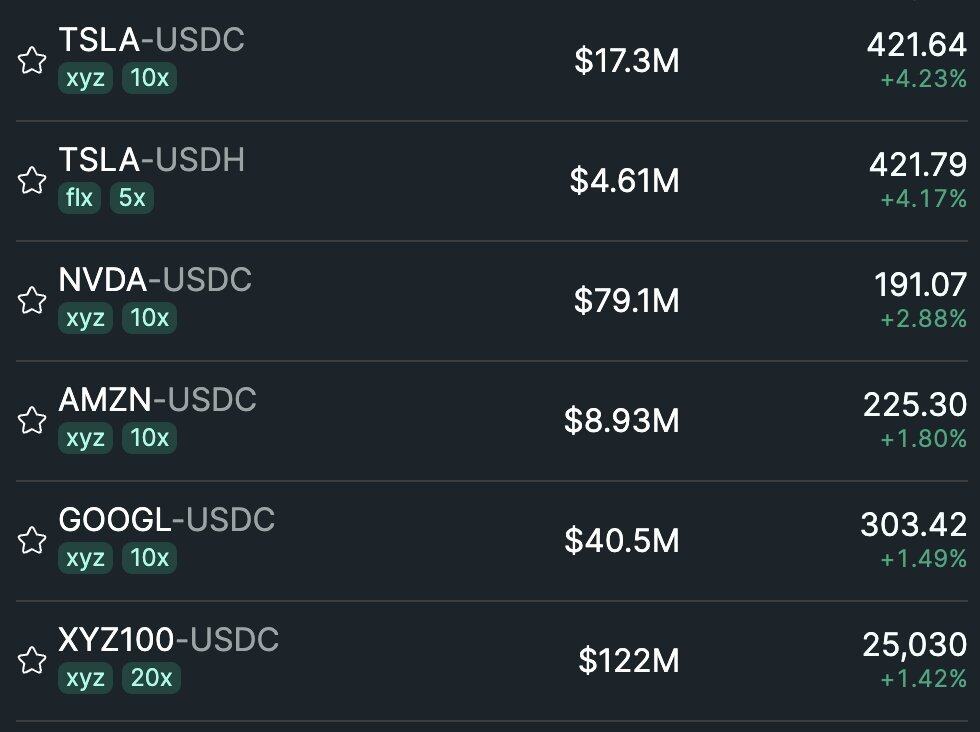Screen dimensions: 980x732
Task: Mark GOOGL-USDC as favorite with star
Action: point(32,541)
